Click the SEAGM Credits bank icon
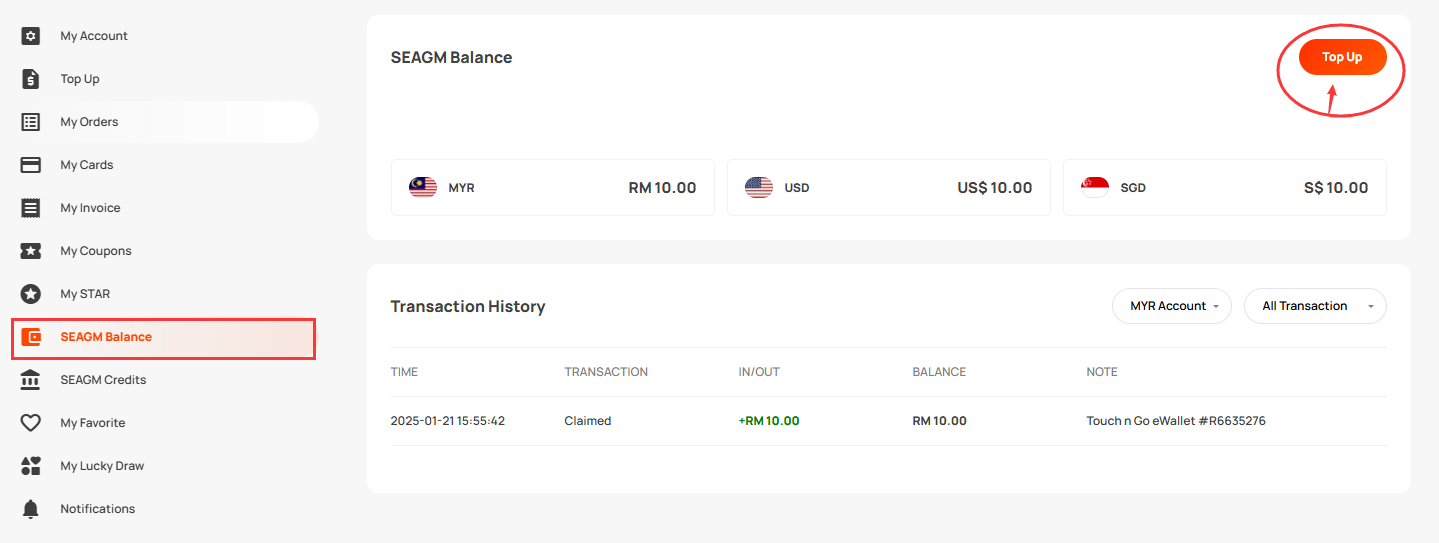Viewport: 1439px width, 543px height. [x=31, y=380]
